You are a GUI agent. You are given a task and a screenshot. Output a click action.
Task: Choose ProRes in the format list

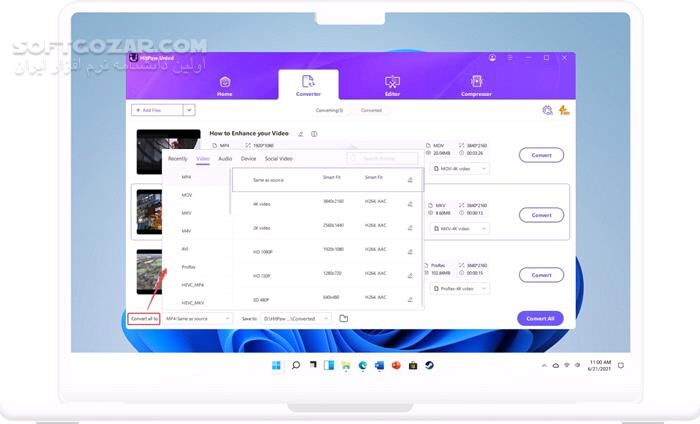pos(196,267)
